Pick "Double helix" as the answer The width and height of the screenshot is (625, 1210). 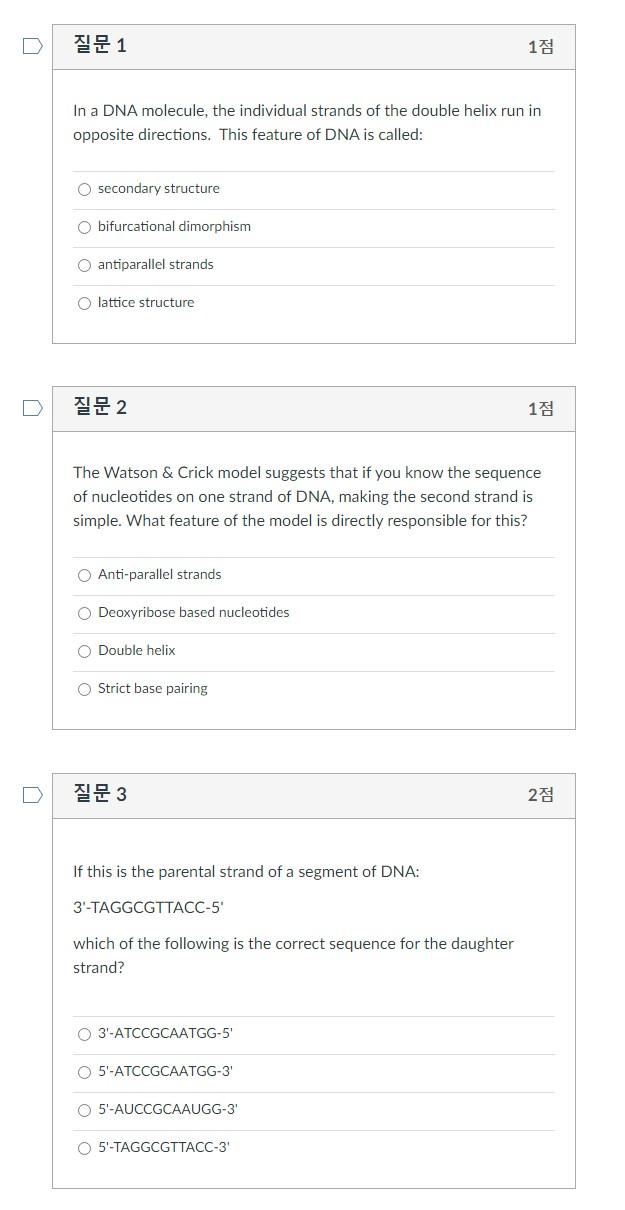(x=85, y=651)
